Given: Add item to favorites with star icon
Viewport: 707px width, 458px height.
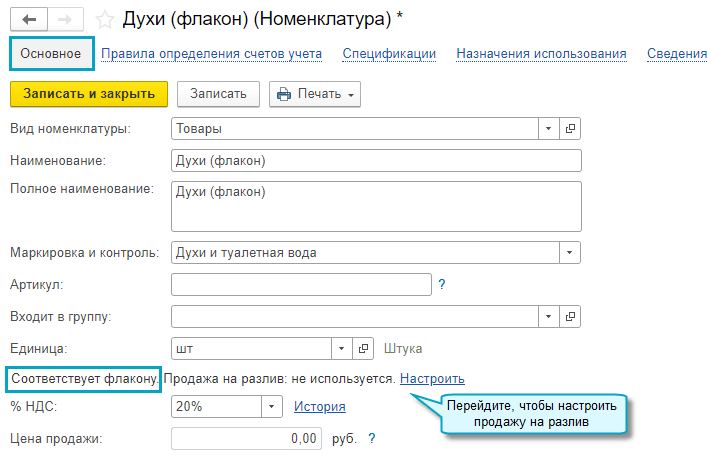Looking at the screenshot, I should tap(104, 18).
